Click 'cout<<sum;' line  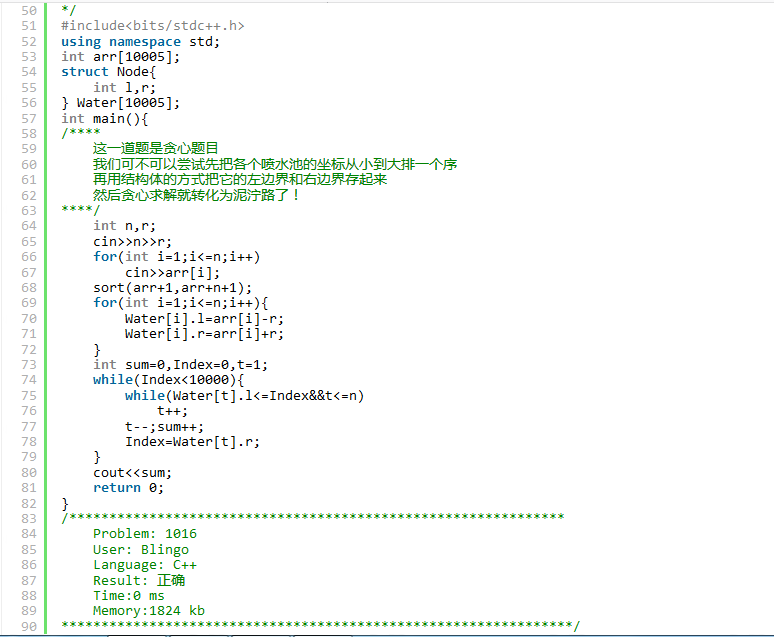coord(132,473)
